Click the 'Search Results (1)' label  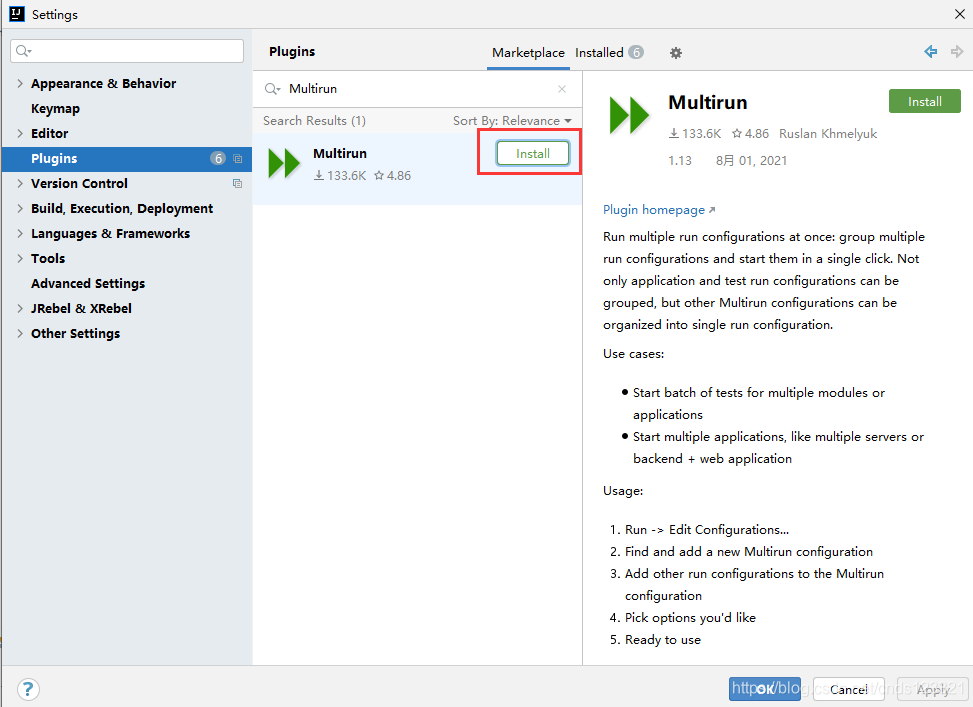314,121
